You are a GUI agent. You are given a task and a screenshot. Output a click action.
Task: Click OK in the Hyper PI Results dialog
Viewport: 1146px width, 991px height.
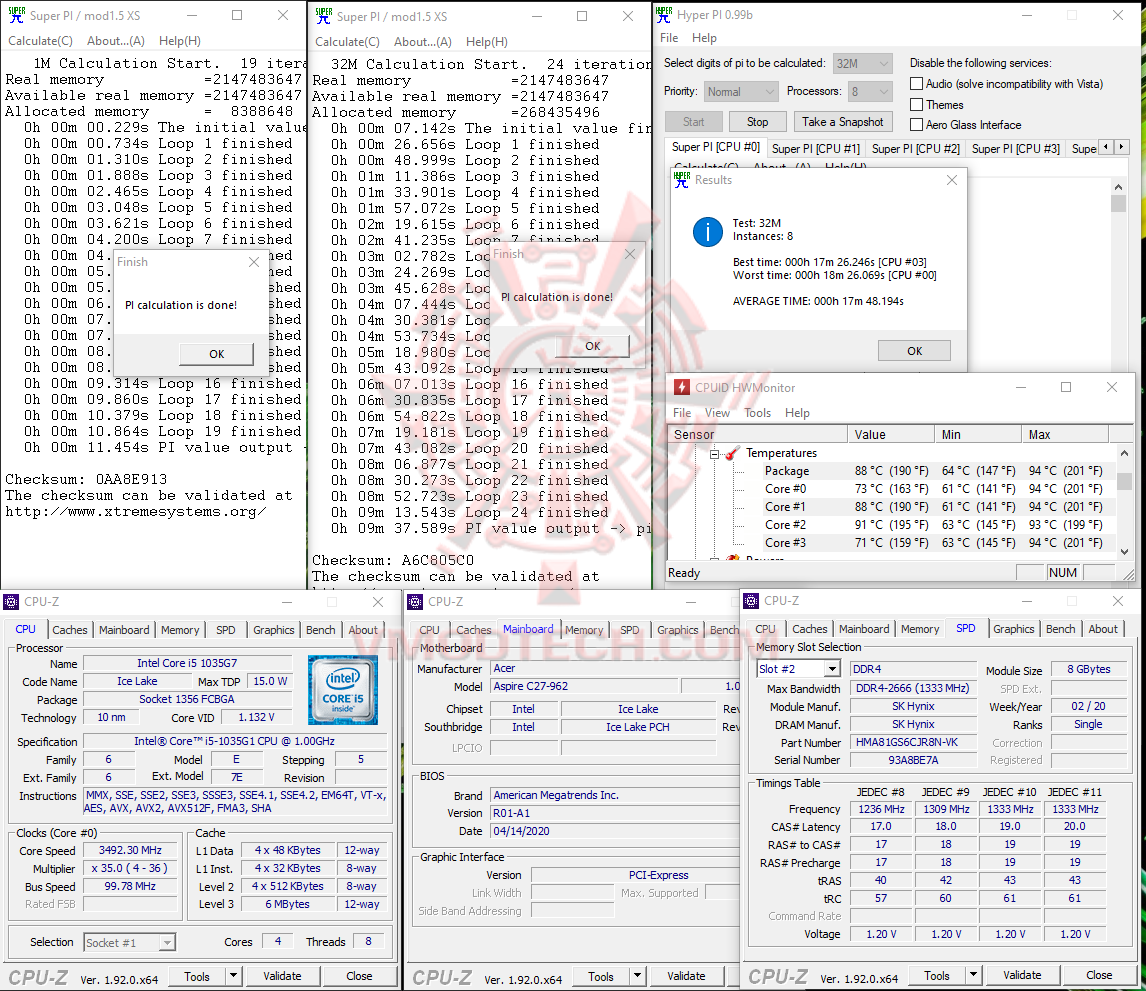click(x=914, y=352)
